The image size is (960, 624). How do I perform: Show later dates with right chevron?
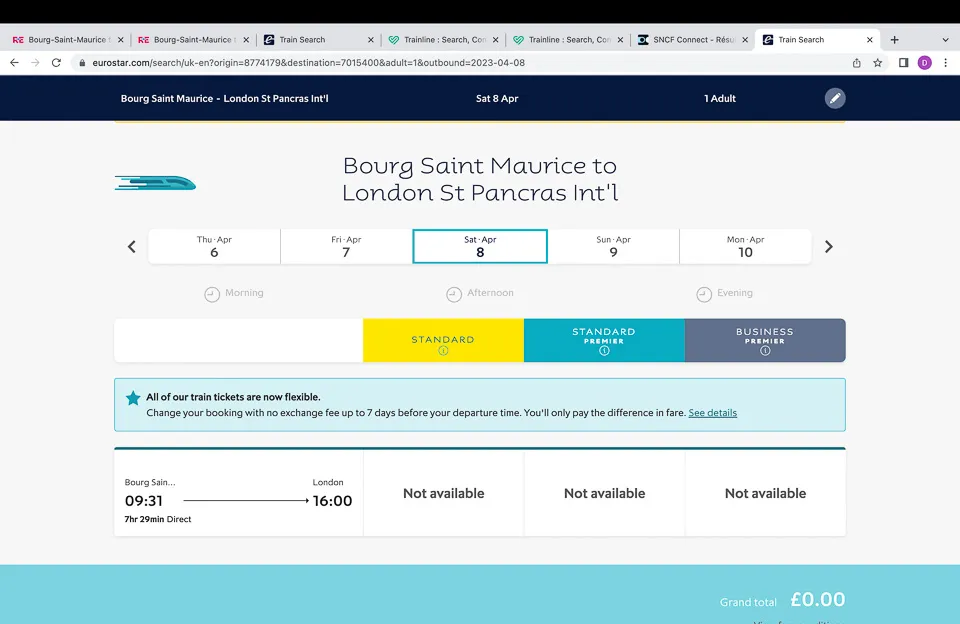click(828, 247)
